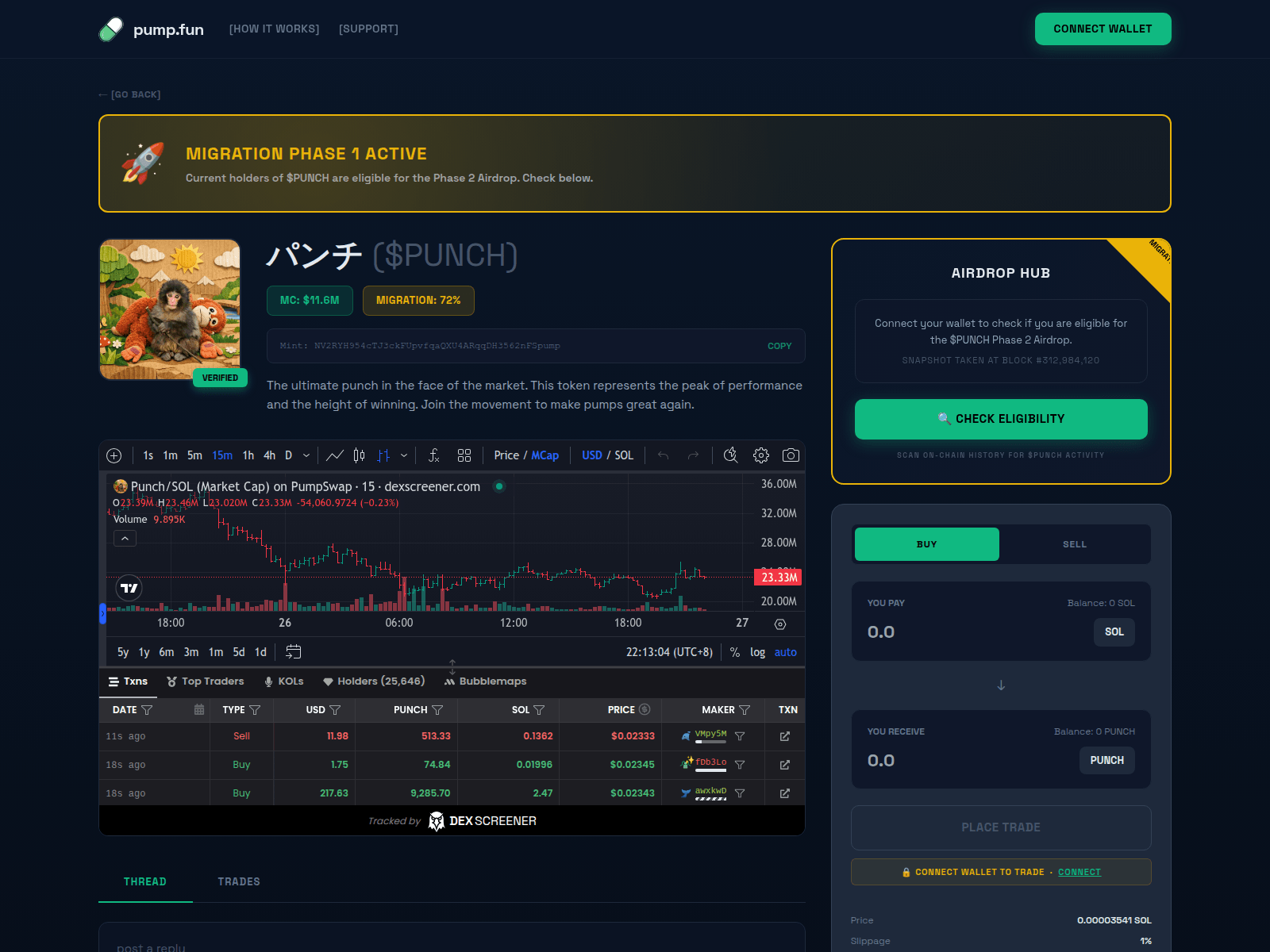This screenshot has height=952, width=1270.
Task: Copy the mint address with COPY
Action: pos(779,346)
